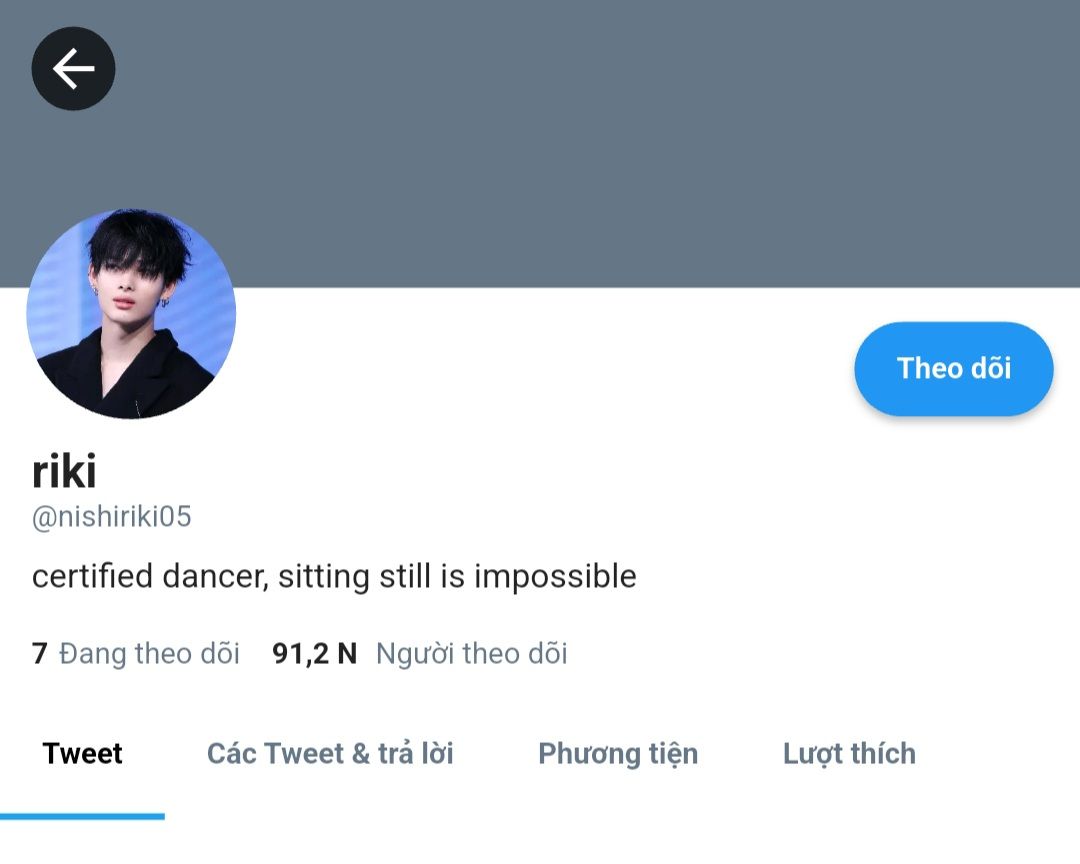Screen dimensions: 1080x864
Task: Open the Các Tweet & trả lời tab
Action: 330,753
